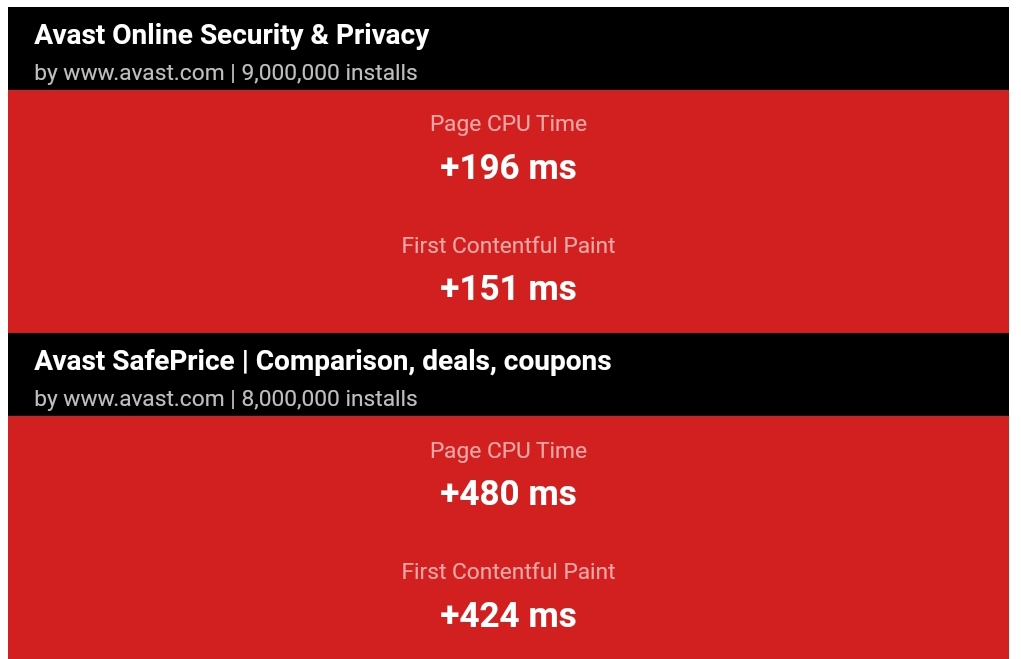This screenshot has height=659, width=1021.
Task: Select the +196 ms value
Action: [508, 167]
